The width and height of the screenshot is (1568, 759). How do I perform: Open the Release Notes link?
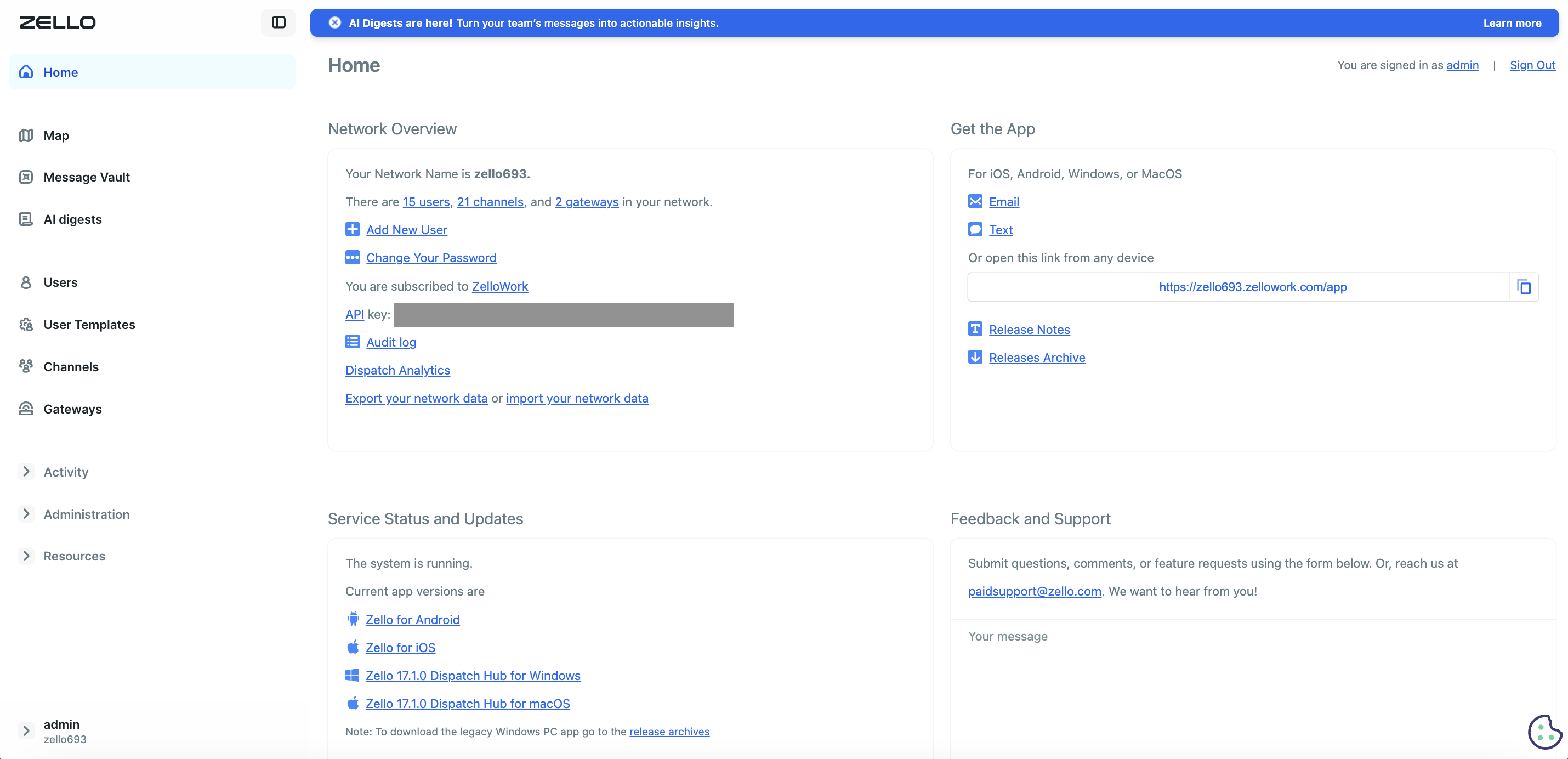[1029, 329]
